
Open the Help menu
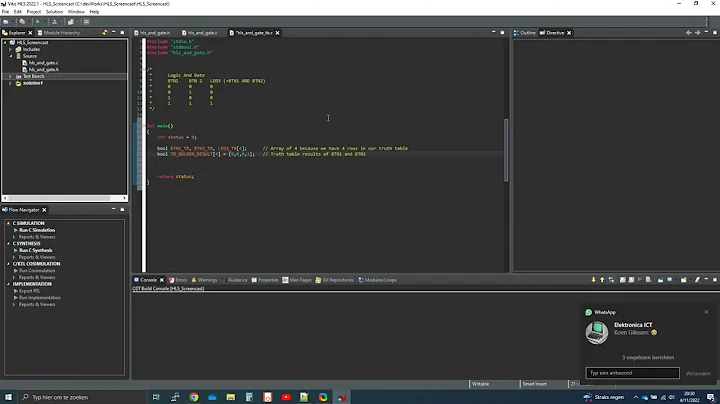click(94, 12)
